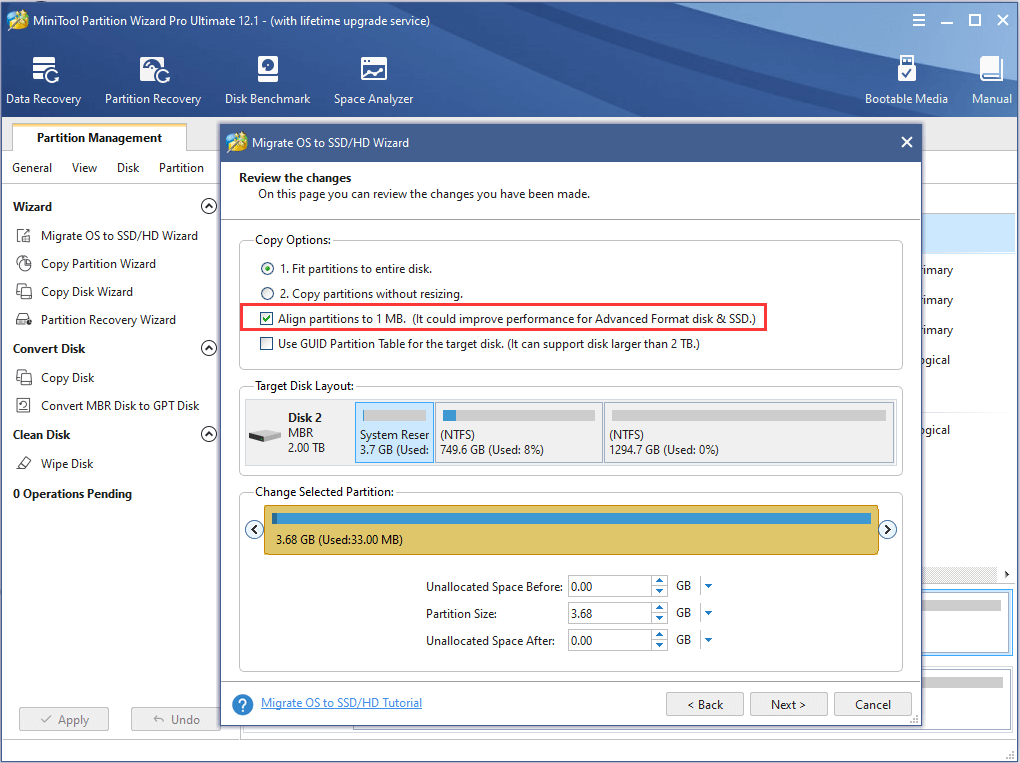Click the selected partition size bar
Screen dimensions: 1020x763
tap(571, 530)
